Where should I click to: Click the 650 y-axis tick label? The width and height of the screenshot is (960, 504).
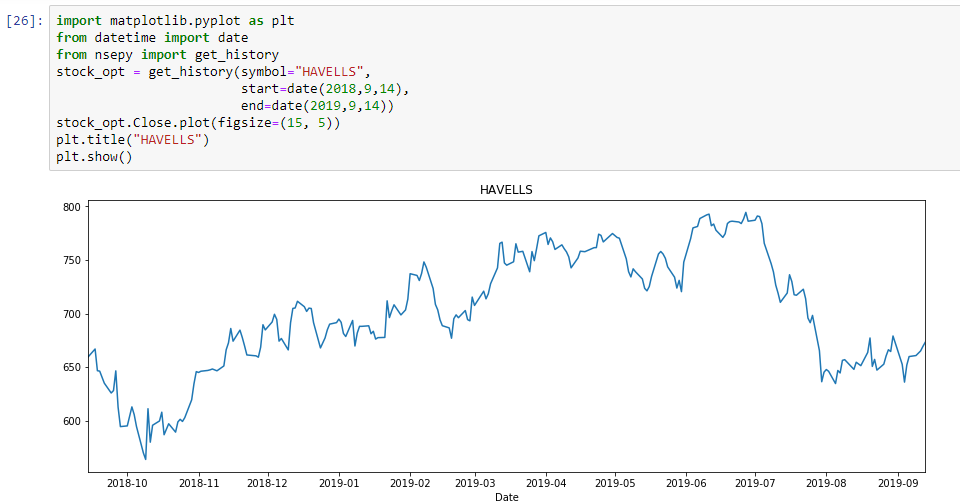click(72, 367)
